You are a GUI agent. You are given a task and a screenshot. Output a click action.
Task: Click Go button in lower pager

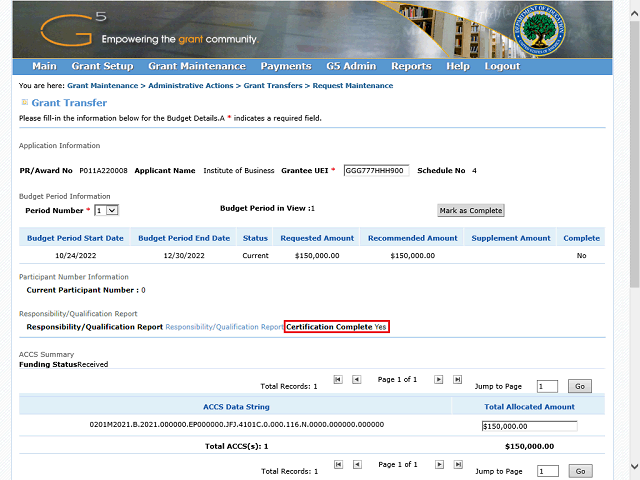pyautogui.click(x=580, y=471)
